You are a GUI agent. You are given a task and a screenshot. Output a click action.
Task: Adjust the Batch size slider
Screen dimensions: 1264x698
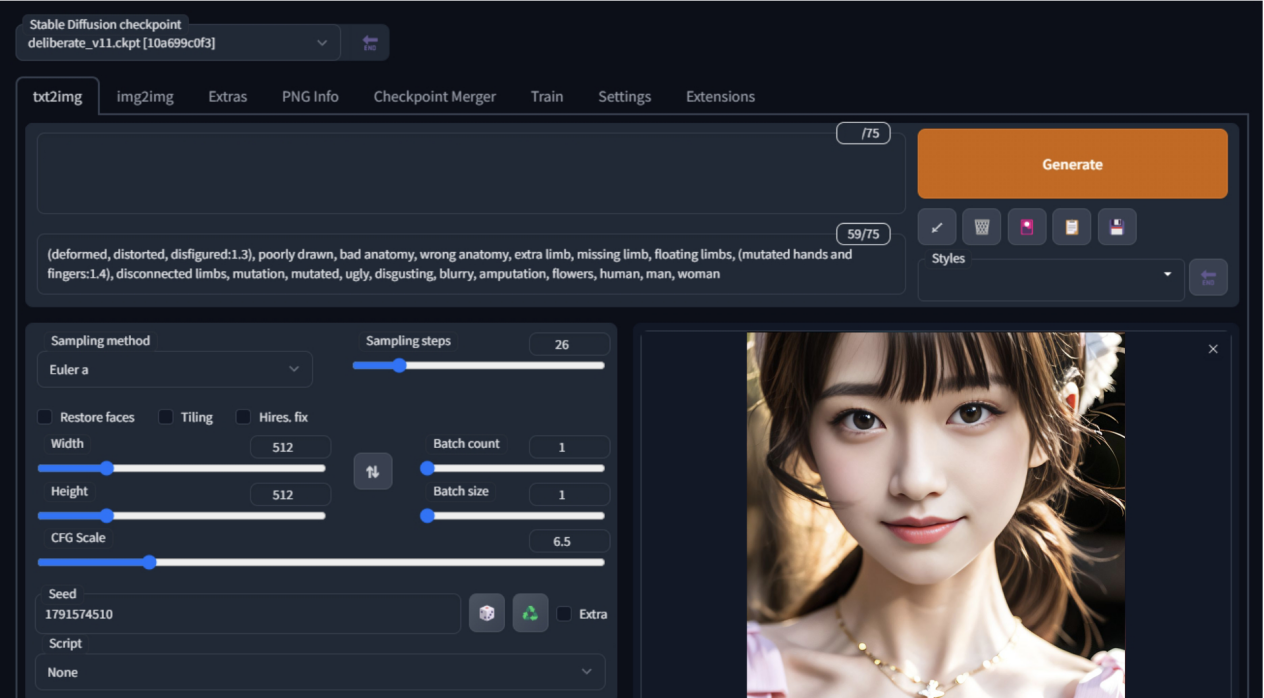pyautogui.click(x=513, y=516)
